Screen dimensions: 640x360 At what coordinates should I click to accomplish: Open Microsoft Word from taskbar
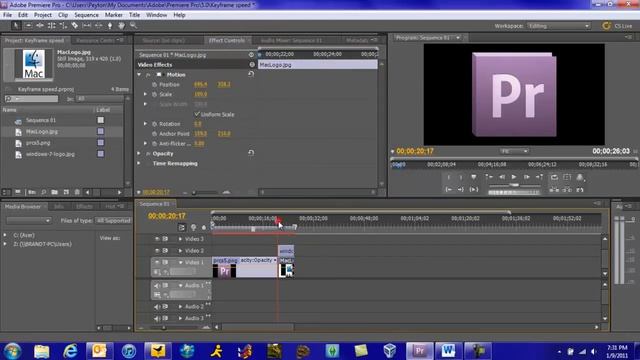(x=448, y=351)
